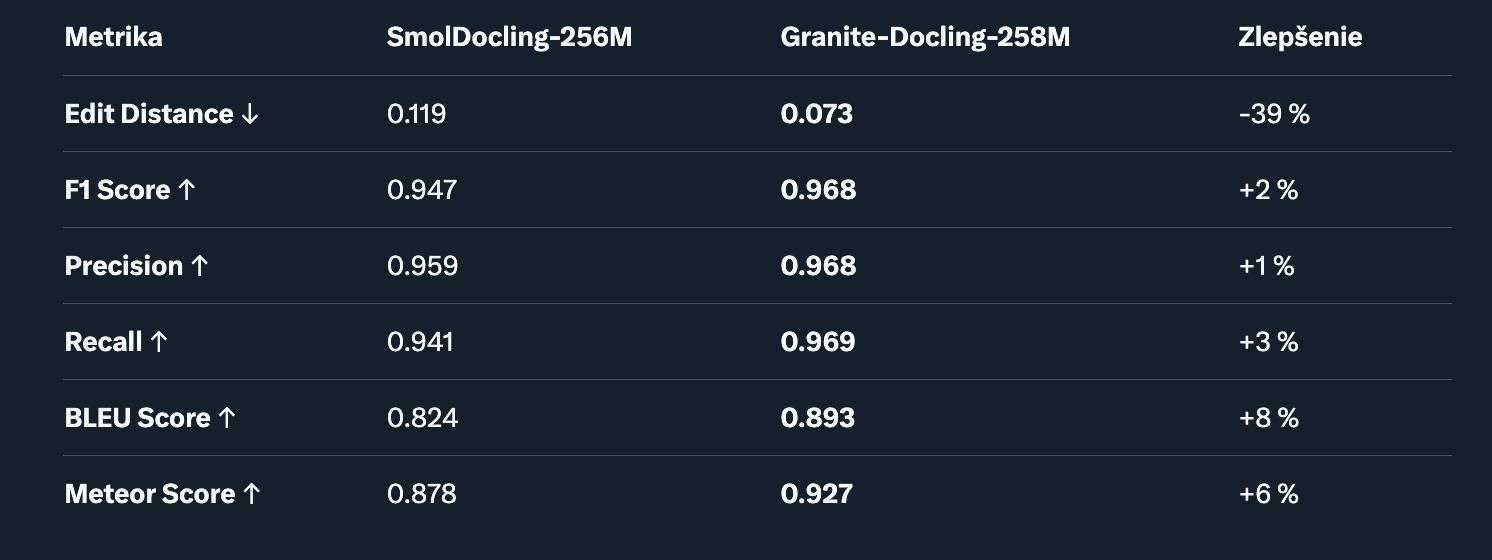Select the bold 0.969 Recall value

pos(817,342)
